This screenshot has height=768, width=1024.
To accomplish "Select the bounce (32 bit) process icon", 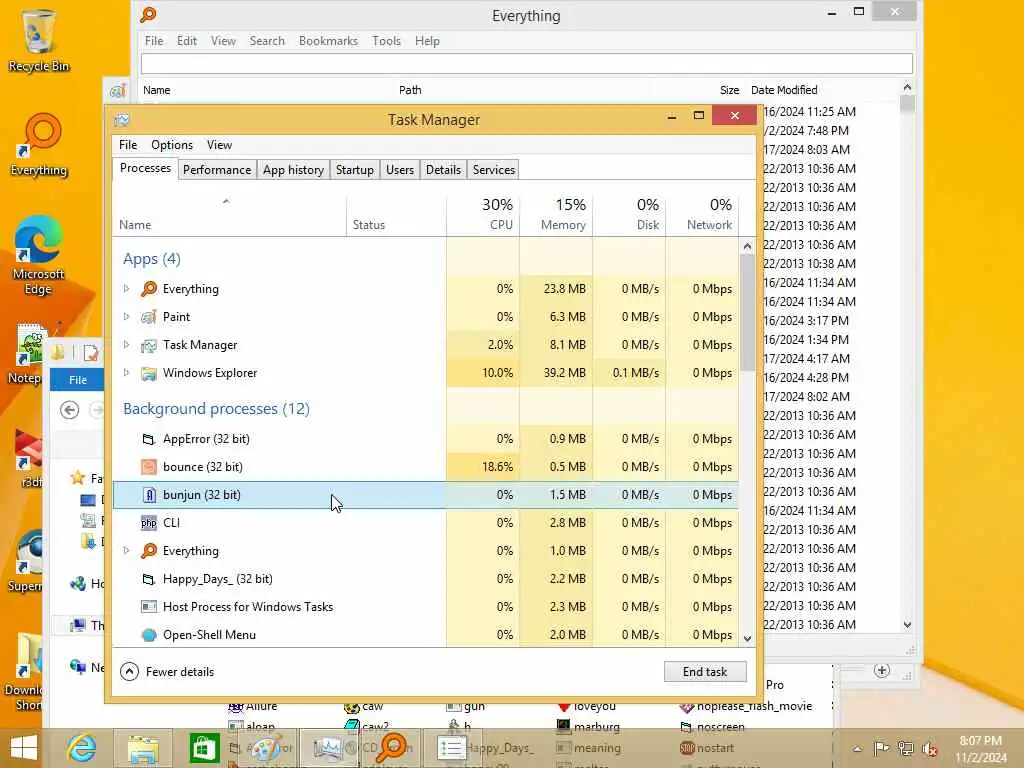I will [x=149, y=467].
